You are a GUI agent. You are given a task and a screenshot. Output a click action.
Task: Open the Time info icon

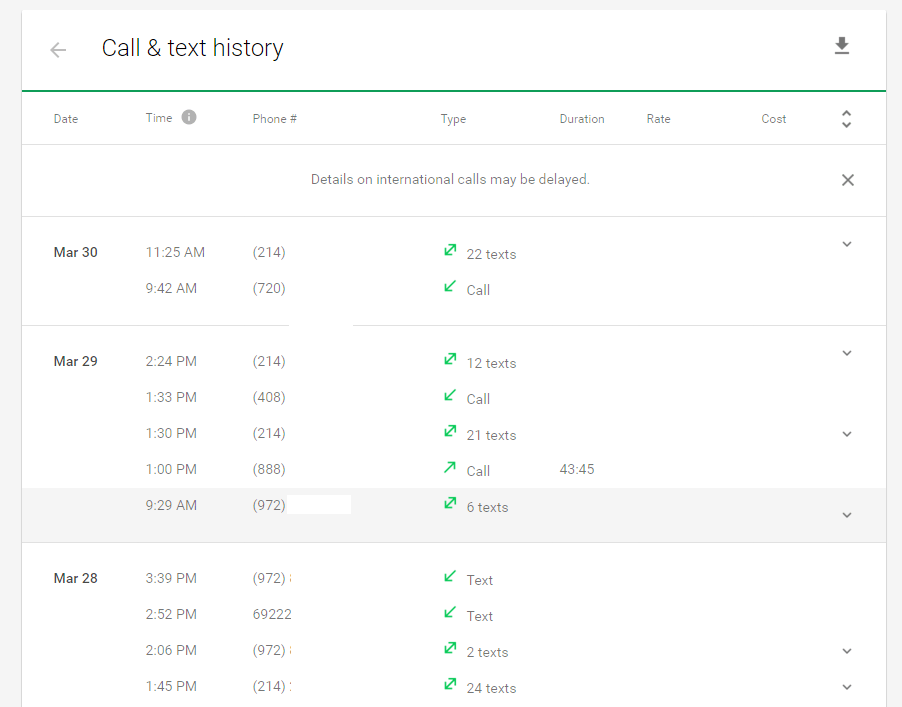(189, 117)
